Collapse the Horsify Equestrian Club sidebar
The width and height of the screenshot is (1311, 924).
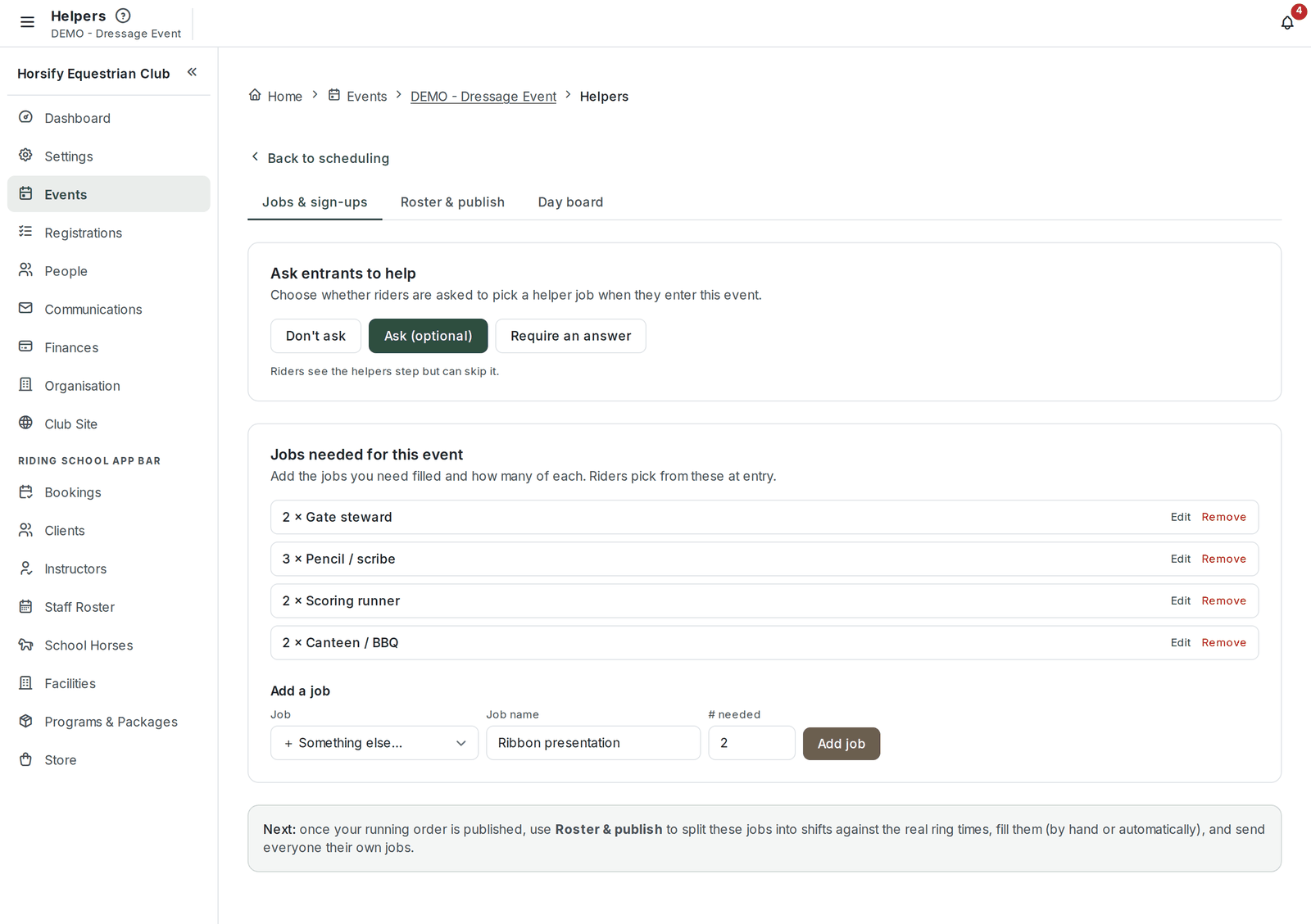coord(192,72)
